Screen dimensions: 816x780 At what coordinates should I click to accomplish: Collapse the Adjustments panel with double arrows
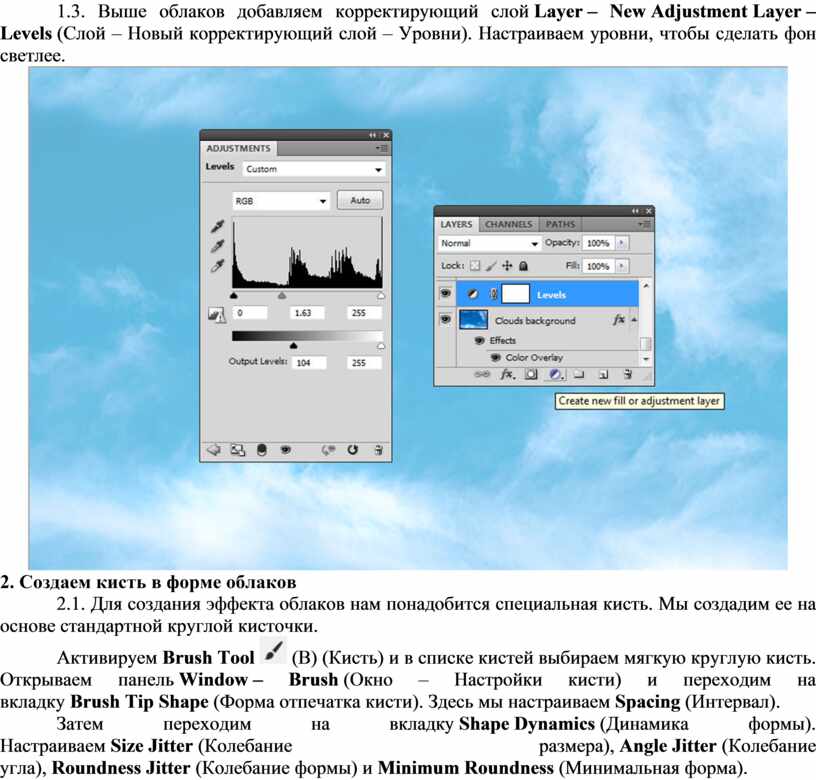(x=373, y=135)
